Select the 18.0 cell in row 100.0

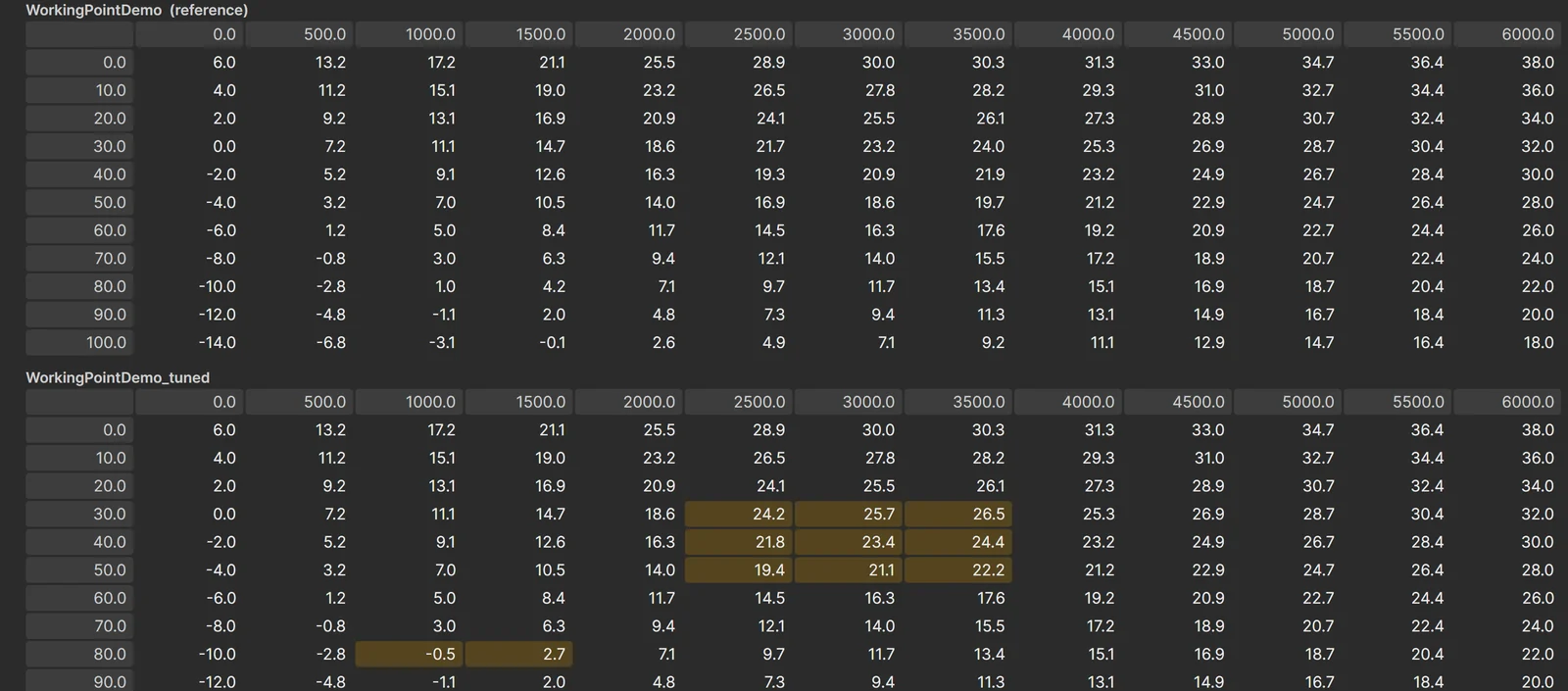[1507, 342]
